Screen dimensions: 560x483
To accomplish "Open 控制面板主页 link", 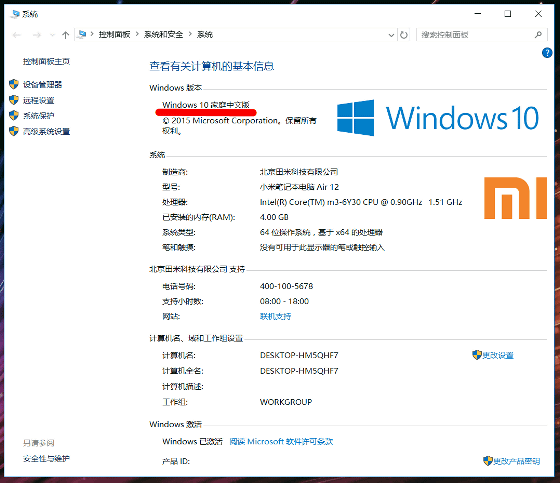I will coord(46,61).
